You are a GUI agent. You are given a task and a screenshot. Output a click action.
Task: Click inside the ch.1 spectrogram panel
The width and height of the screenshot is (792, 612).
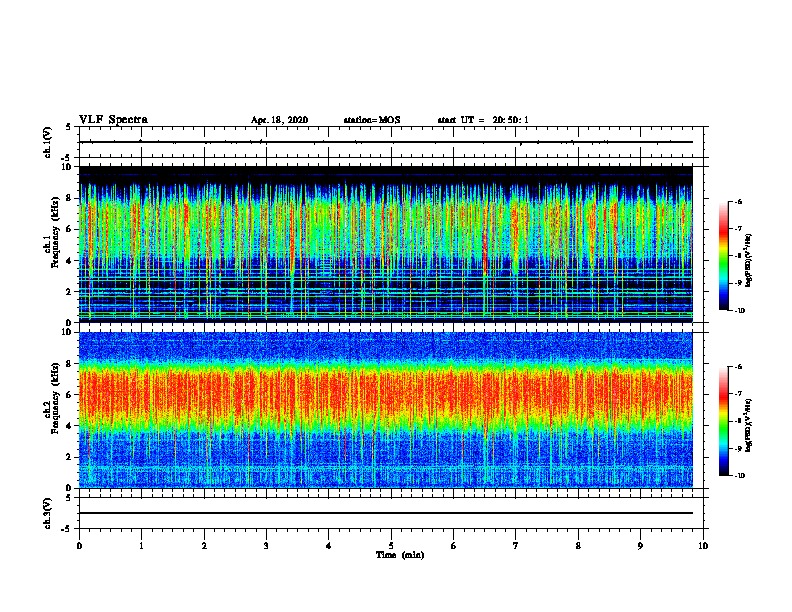tap(386, 244)
